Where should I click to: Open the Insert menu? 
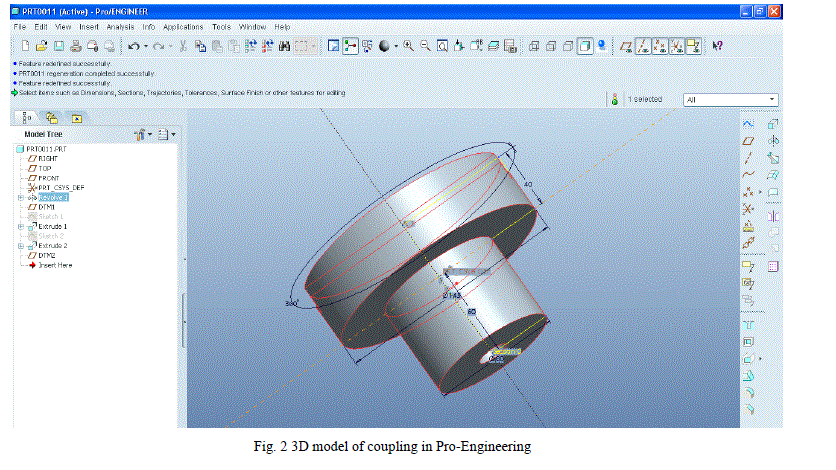[88, 26]
